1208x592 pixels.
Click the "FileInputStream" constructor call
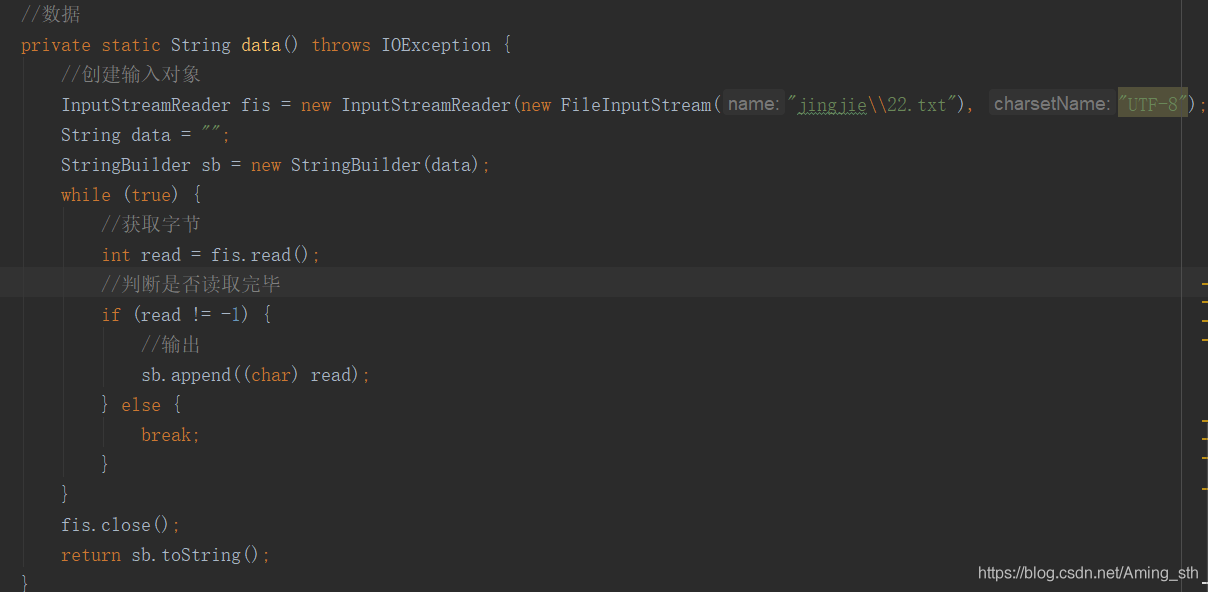(x=635, y=105)
